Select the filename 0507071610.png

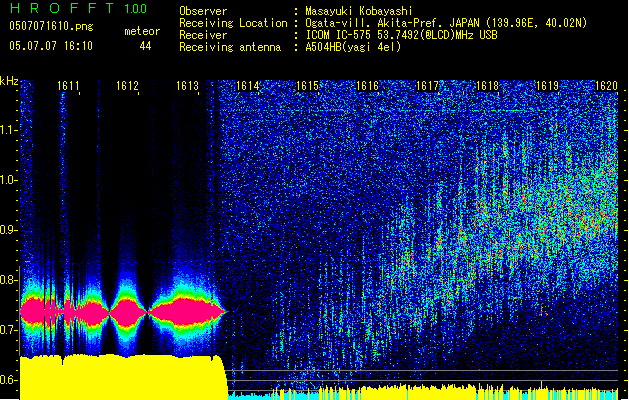(51, 26)
